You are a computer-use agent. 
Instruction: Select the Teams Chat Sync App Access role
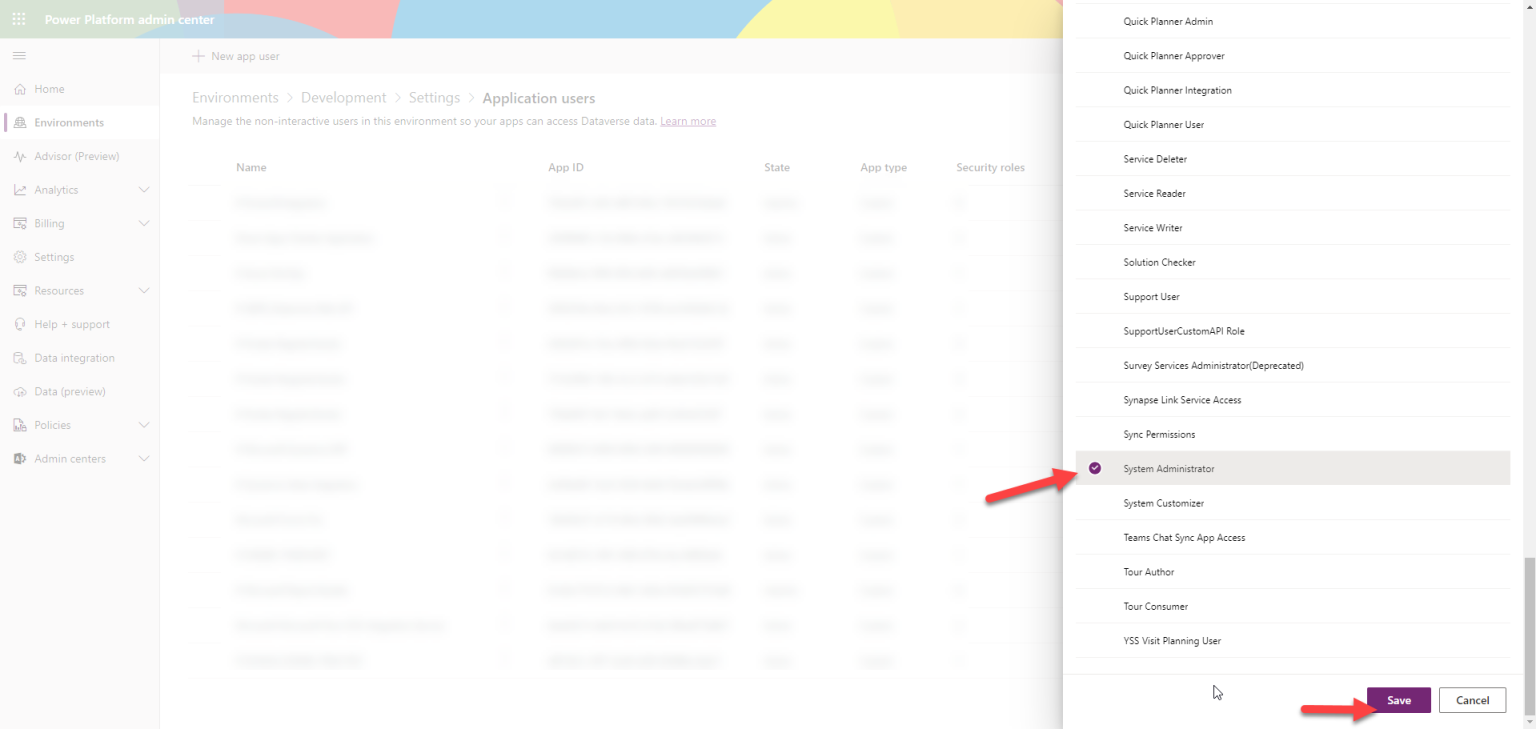tap(1293, 537)
